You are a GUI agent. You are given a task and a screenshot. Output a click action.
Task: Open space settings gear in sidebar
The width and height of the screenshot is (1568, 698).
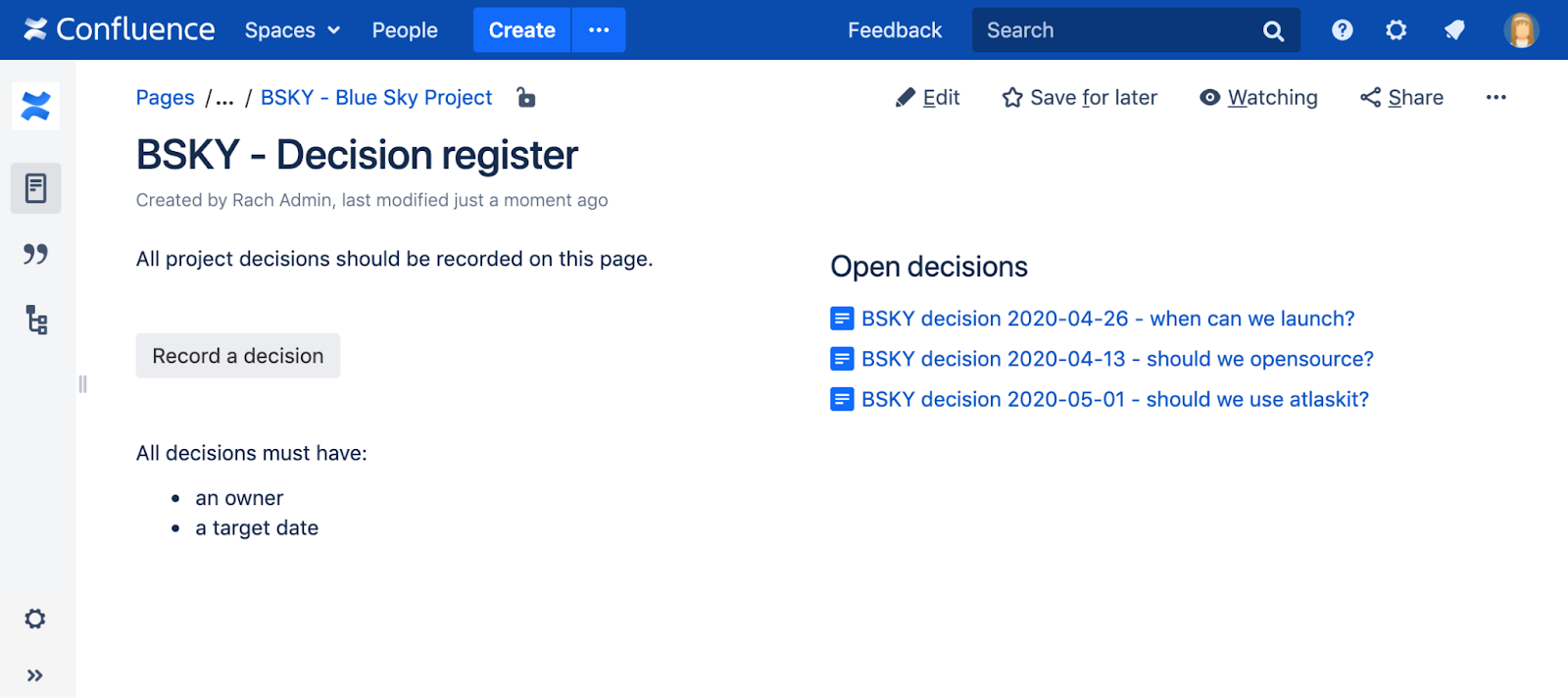point(35,619)
